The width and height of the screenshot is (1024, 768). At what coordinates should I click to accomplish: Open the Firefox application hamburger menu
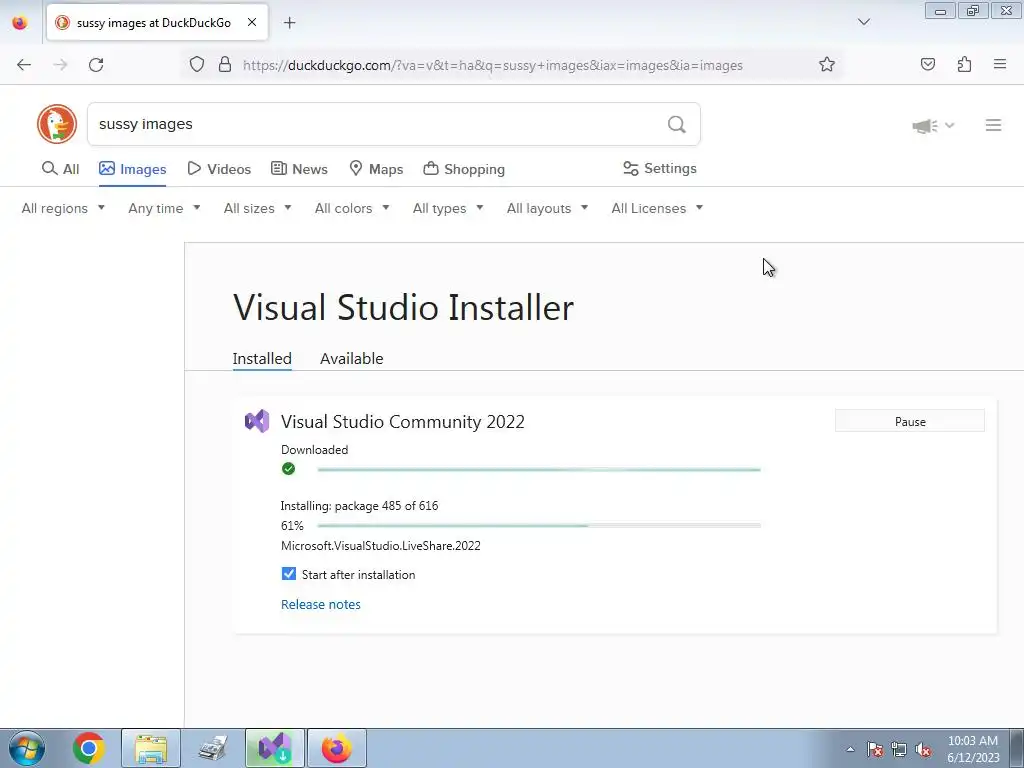[1000, 64]
